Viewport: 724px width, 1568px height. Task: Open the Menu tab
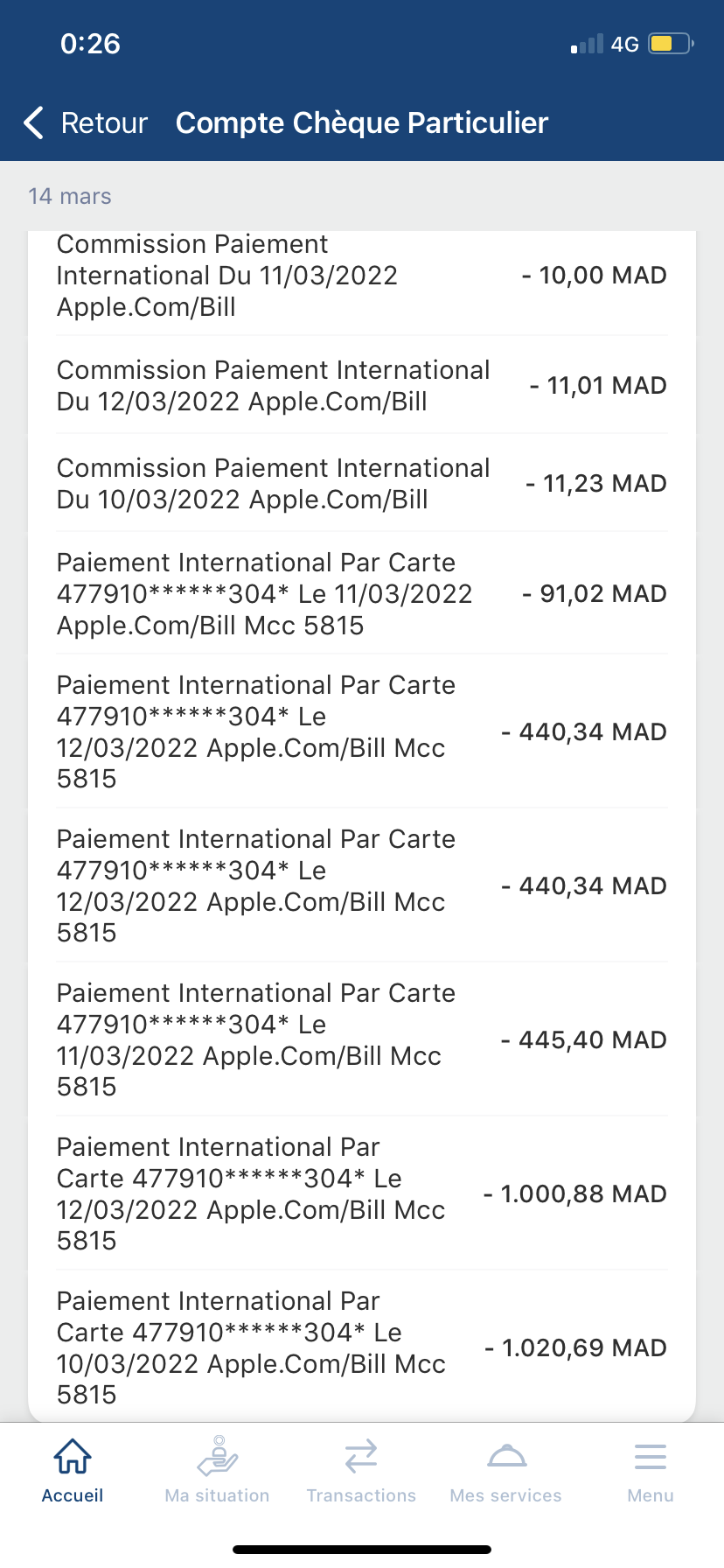651,1470
